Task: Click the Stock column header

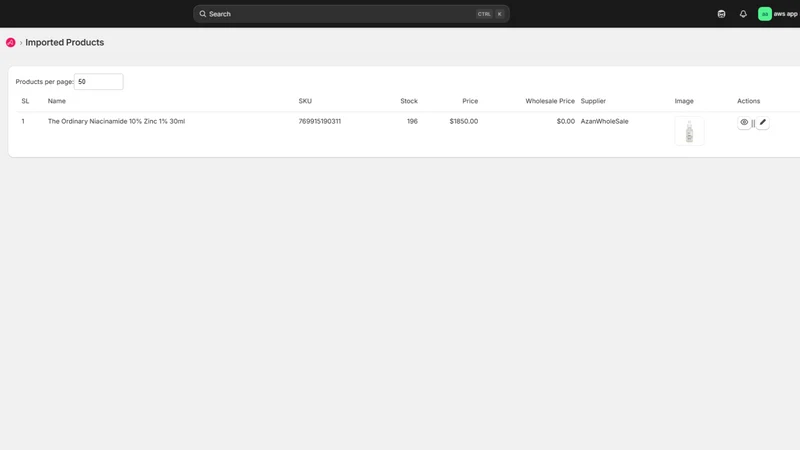Action: (409, 101)
